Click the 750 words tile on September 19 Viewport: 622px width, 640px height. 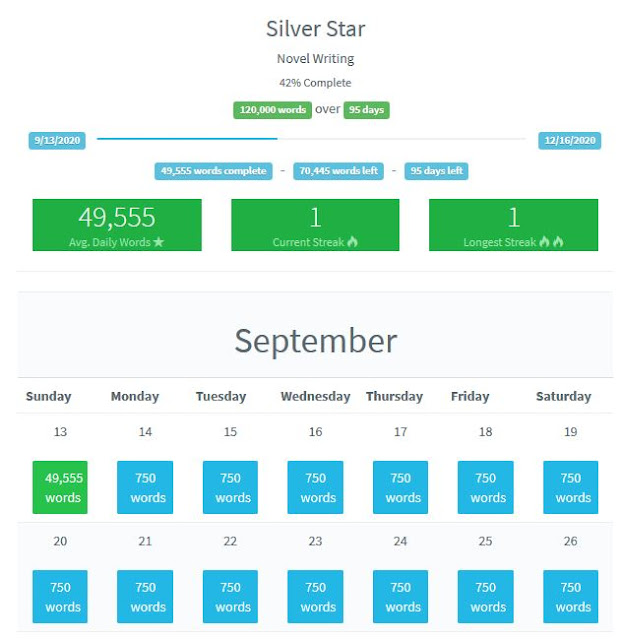(x=571, y=487)
